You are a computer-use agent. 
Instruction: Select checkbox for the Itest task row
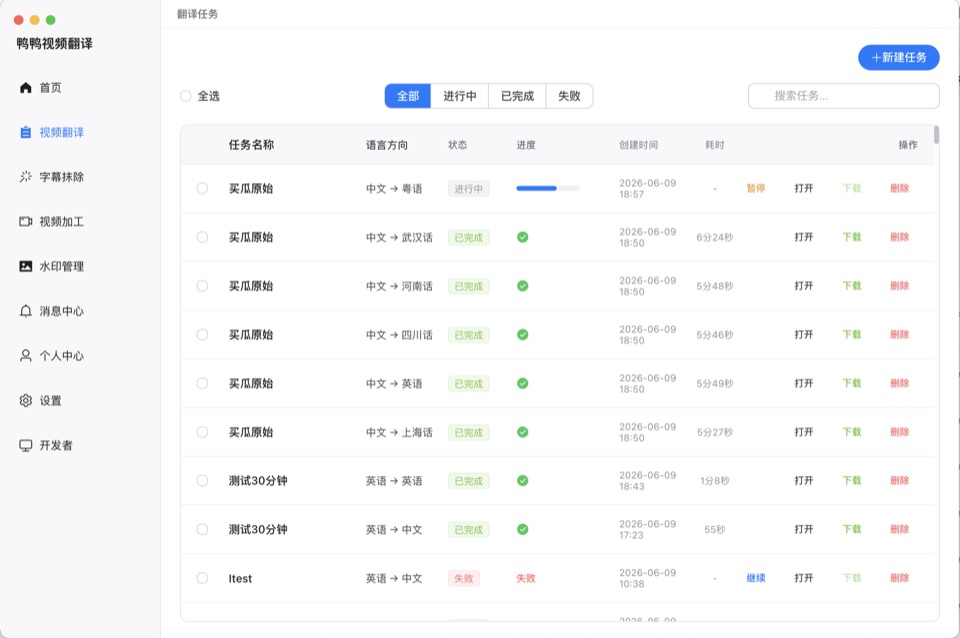pyautogui.click(x=202, y=578)
